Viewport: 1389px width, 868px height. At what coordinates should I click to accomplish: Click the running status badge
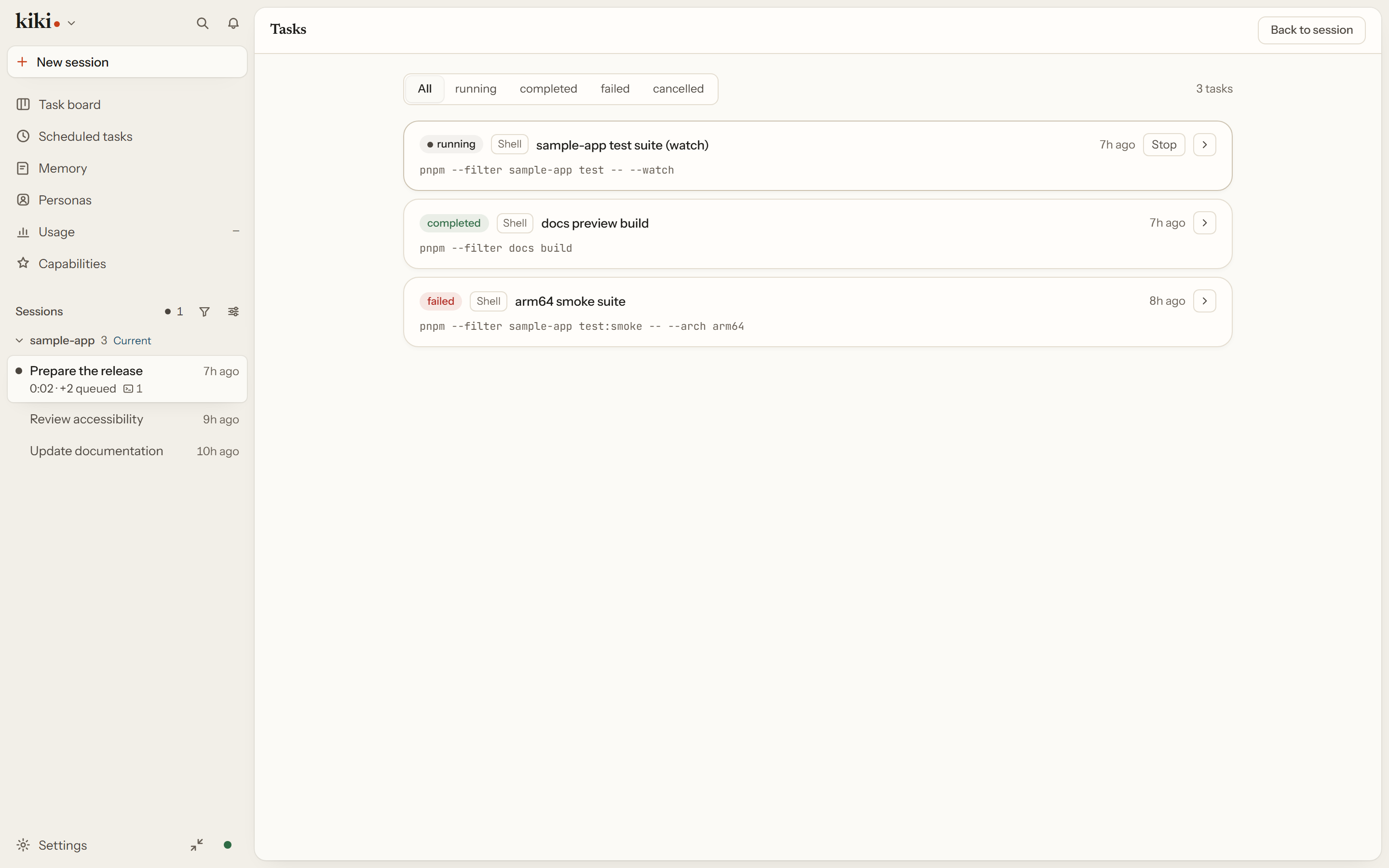(451, 144)
